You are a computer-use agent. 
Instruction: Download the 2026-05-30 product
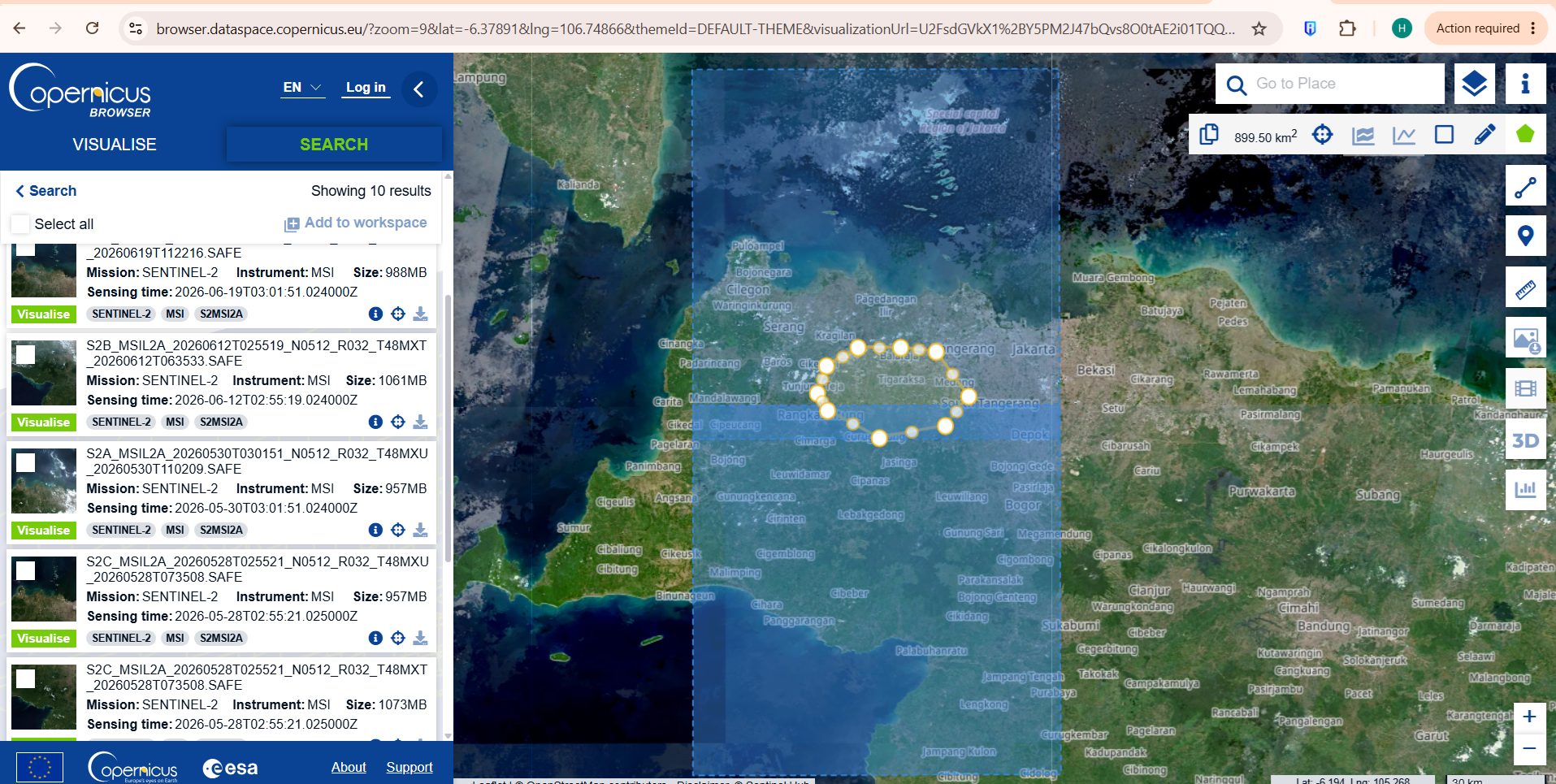point(420,530)
